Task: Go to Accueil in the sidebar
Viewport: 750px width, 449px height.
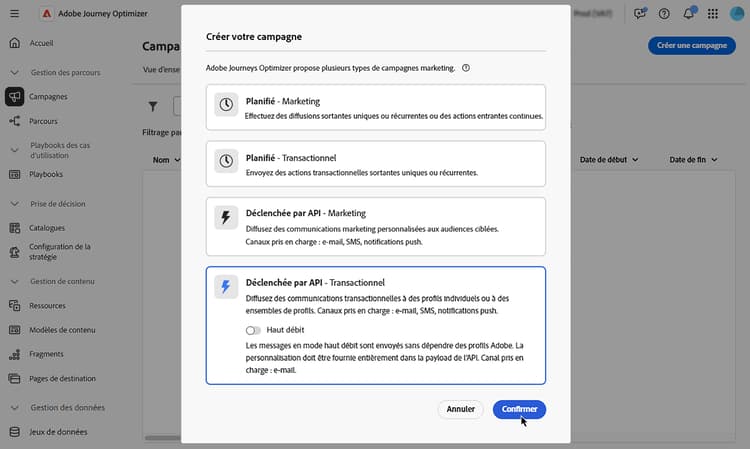Action: 42,43
